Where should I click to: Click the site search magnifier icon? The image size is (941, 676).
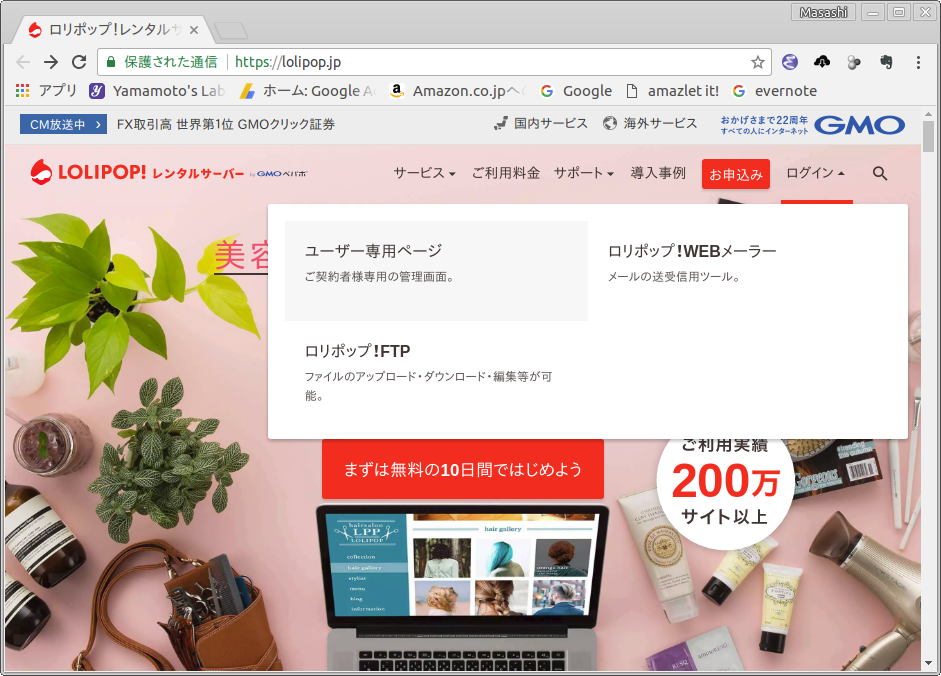(880, 173)
